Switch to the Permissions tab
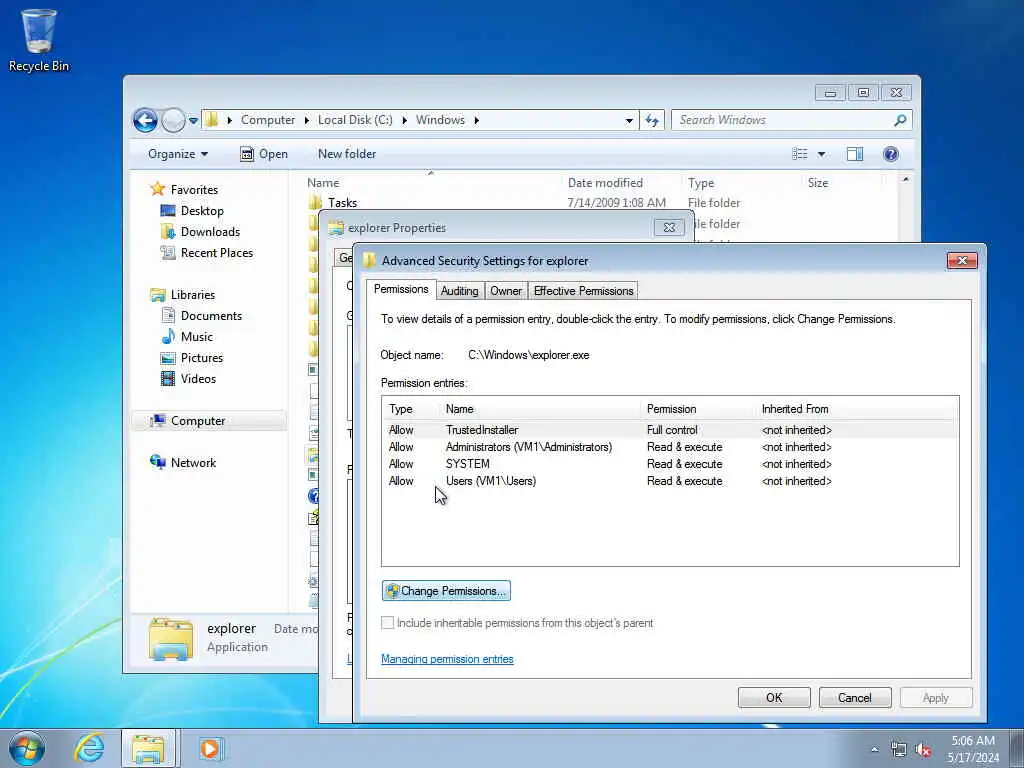The height and width of the screenshot is (768, 1024). 401,289
